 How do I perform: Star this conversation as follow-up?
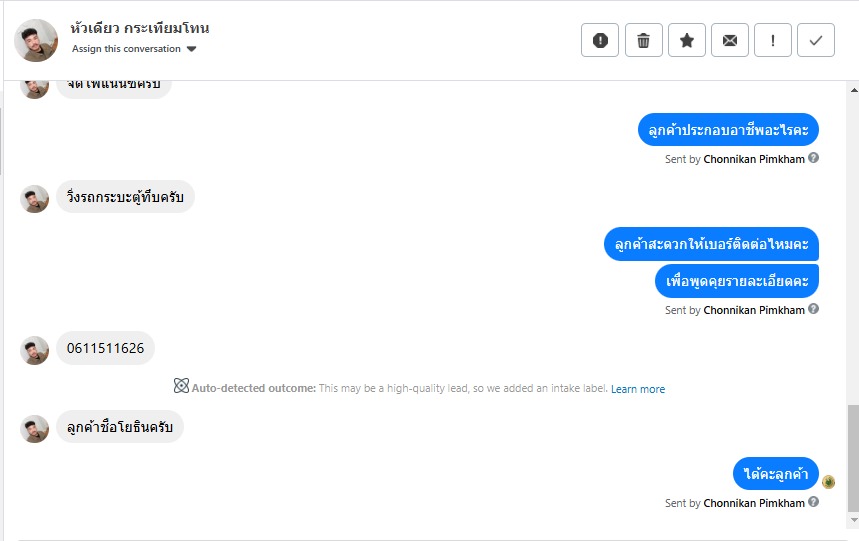687,40
